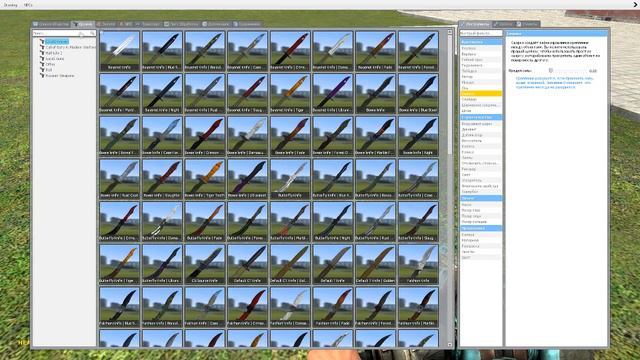This screenshot has width=640, height=360.
Task: Select Bowie Knife Night icon
Action: (418, 136)
